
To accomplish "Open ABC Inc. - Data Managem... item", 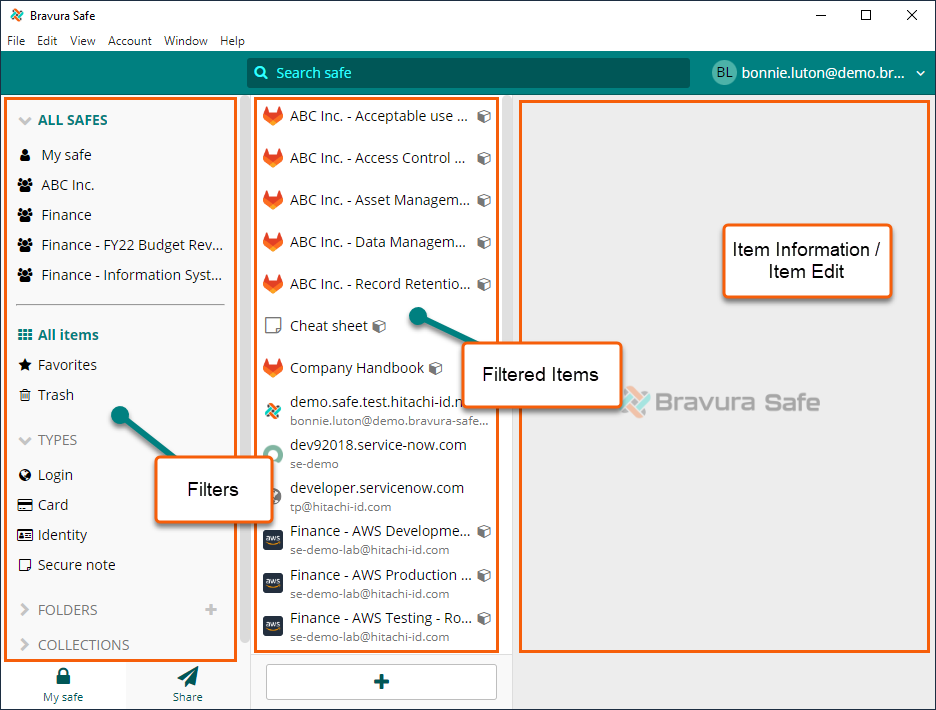I will tap(377, 242).
